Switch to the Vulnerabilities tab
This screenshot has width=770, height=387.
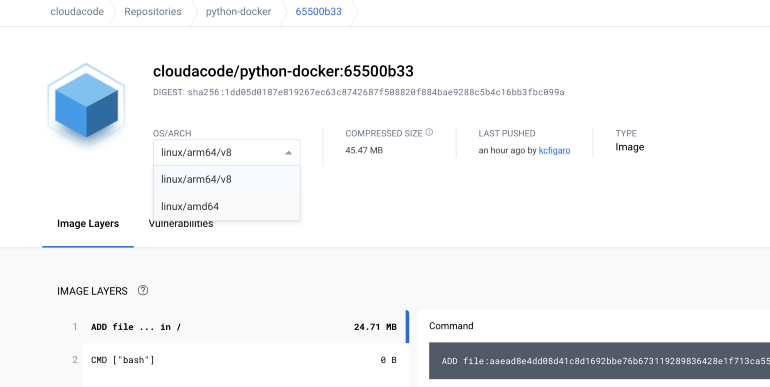click(x=181, y=224)
